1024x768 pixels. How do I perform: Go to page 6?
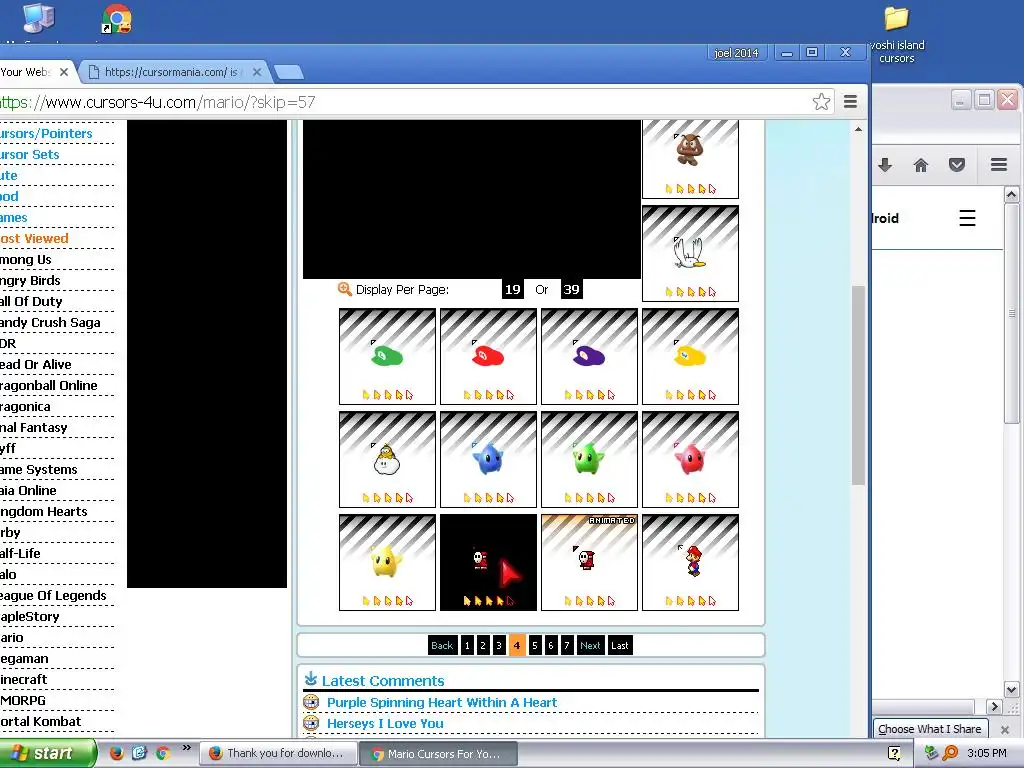(551, 645)
